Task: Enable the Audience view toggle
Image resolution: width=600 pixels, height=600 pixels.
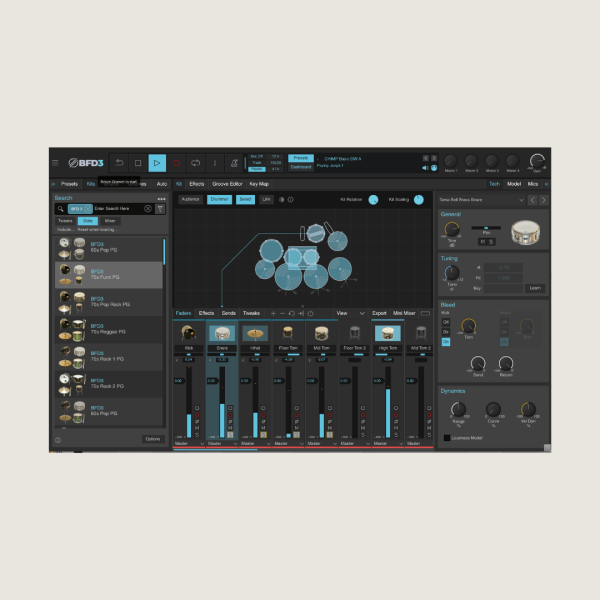Action: tap(191, 199)
